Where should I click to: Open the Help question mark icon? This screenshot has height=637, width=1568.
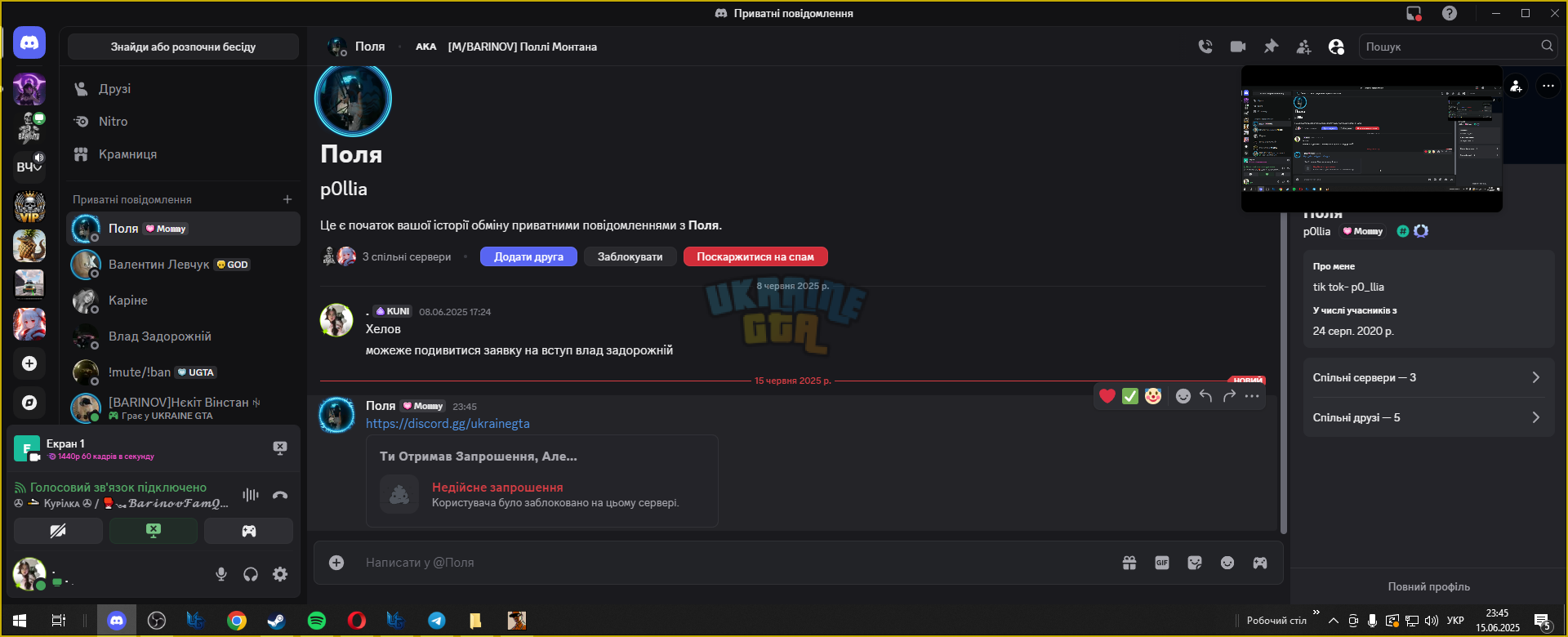(1450, 13)
